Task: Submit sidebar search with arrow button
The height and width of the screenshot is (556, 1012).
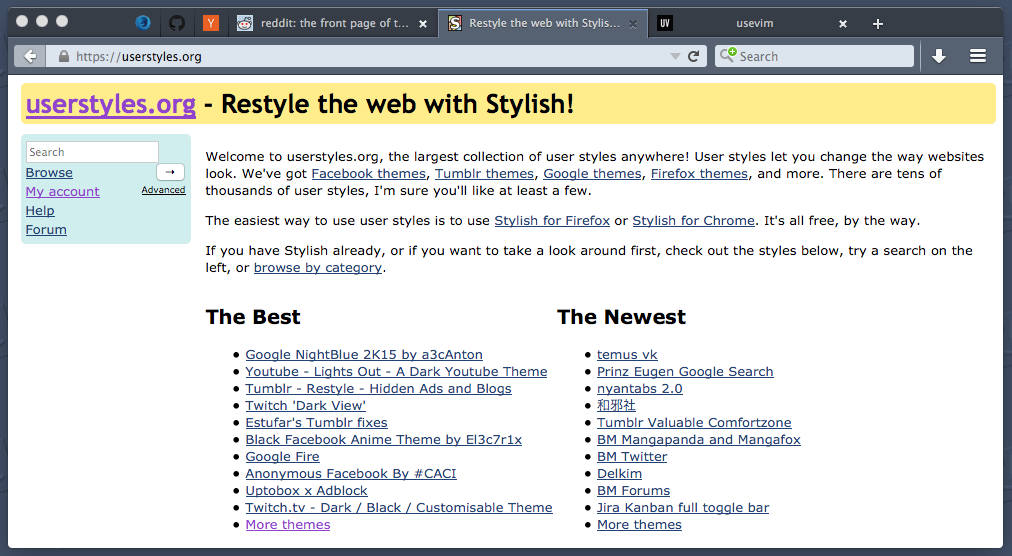Action: (170, 172)
